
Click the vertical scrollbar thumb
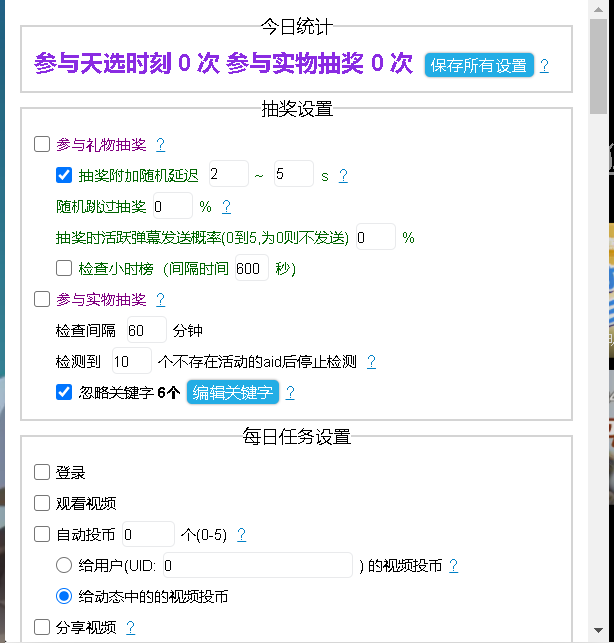coord(598,60)
